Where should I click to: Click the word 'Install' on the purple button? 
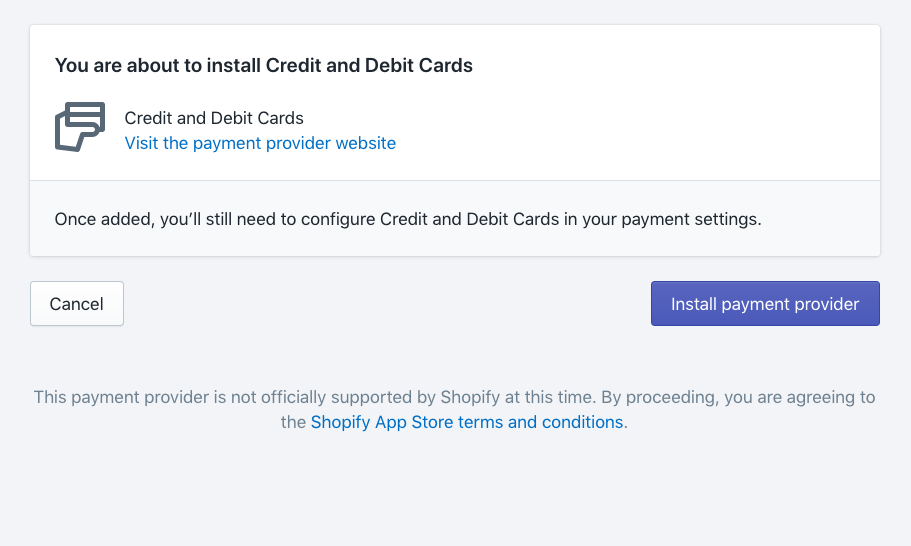pyautogui.click(x=694, y=304)
